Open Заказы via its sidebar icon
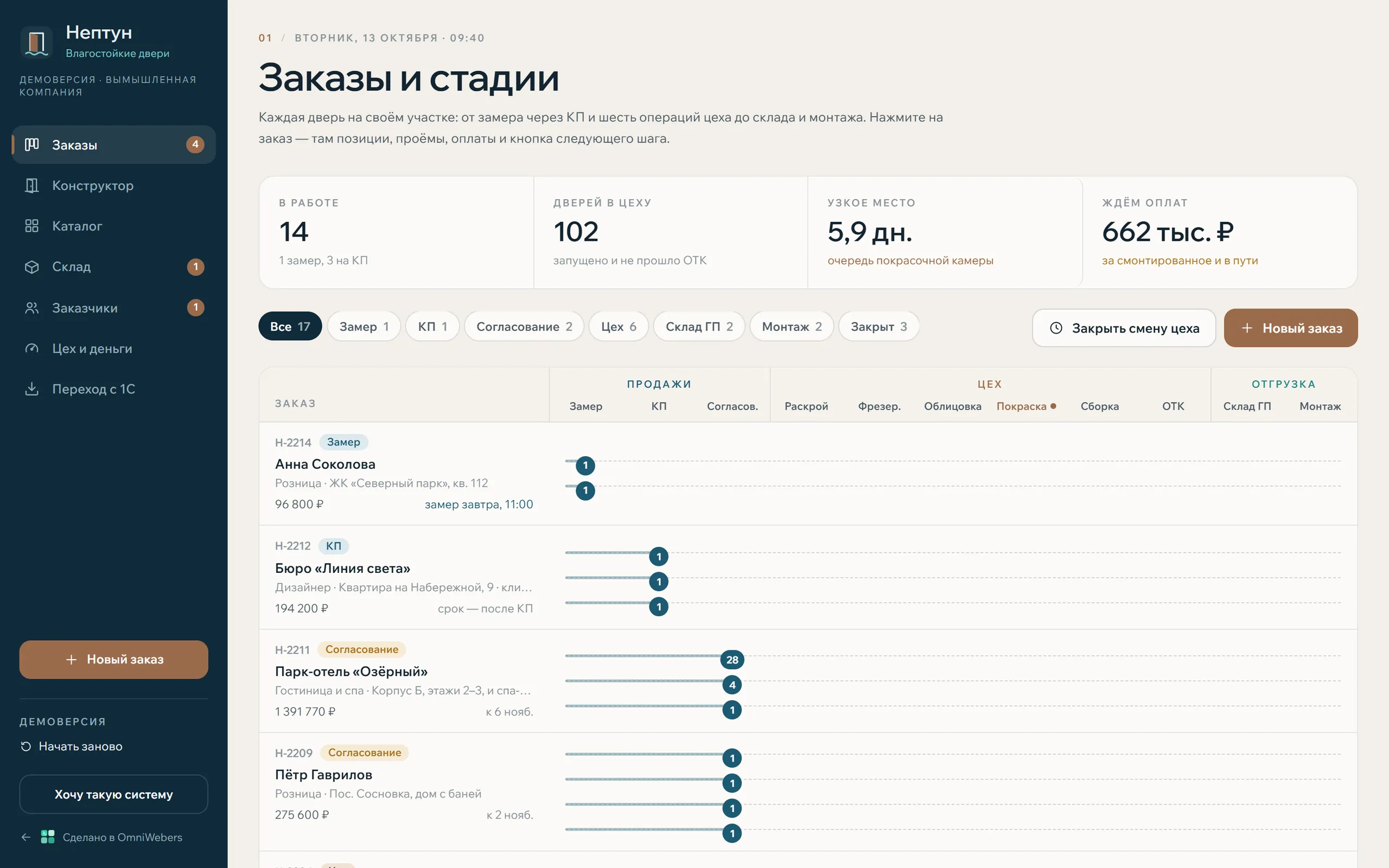The image size is (1389, 868). (x=32, y=145)
